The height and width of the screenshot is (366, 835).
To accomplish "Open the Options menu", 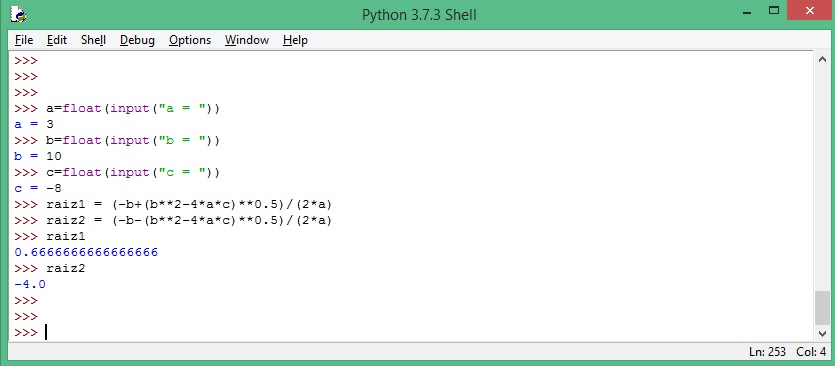I will click(x=190, y=40).
